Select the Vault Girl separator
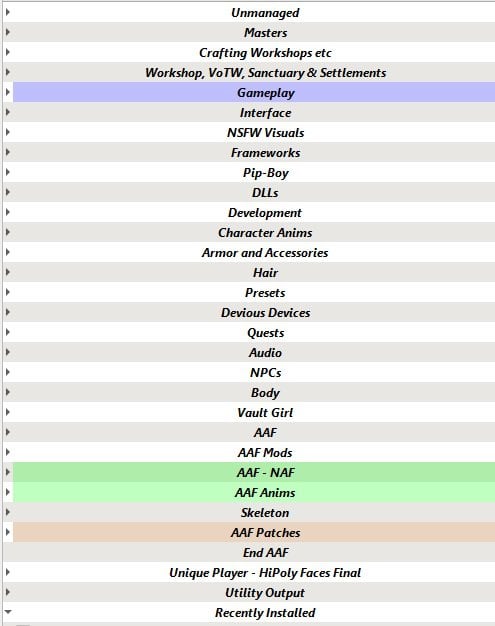 (x=254, y=412)
